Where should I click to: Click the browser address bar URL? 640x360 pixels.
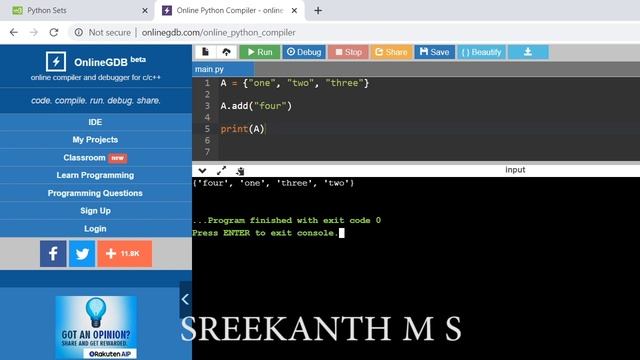(x=218, y=32)
